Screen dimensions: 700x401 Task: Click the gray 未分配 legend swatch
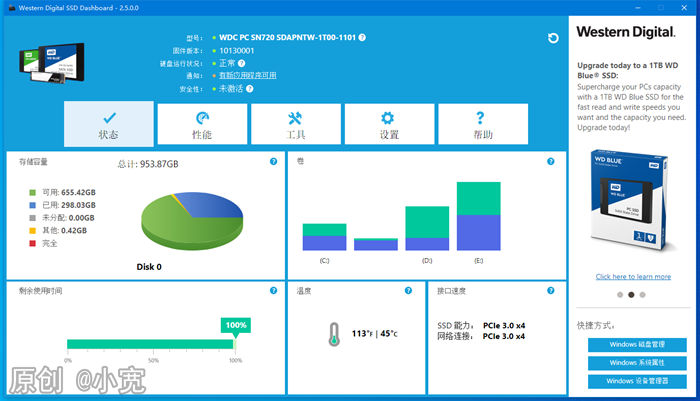[32, 218]
